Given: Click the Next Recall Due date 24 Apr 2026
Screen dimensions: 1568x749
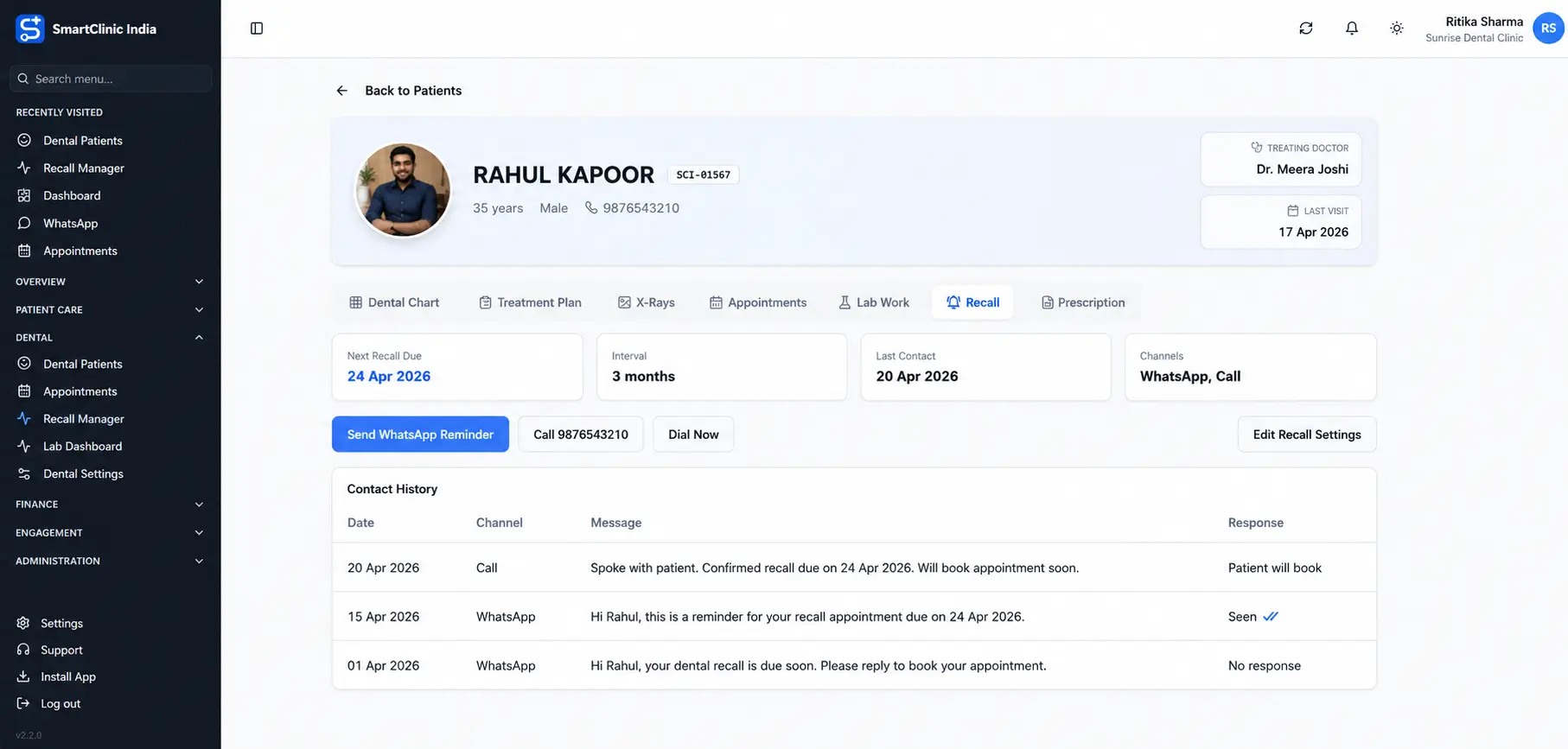Looking at the screenshot, I should coord(389,377).
